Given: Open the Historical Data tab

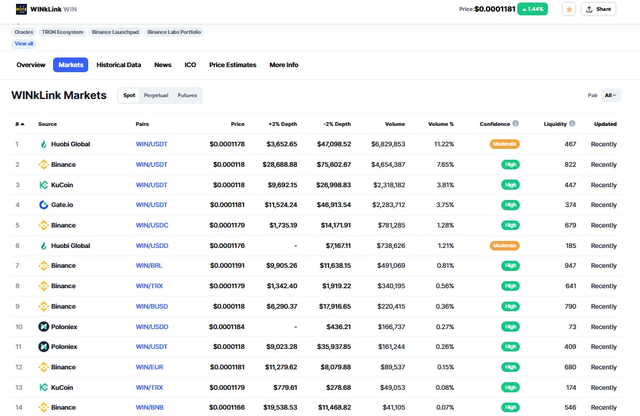Looking at the screenshot, I should (x=119, y=65).
